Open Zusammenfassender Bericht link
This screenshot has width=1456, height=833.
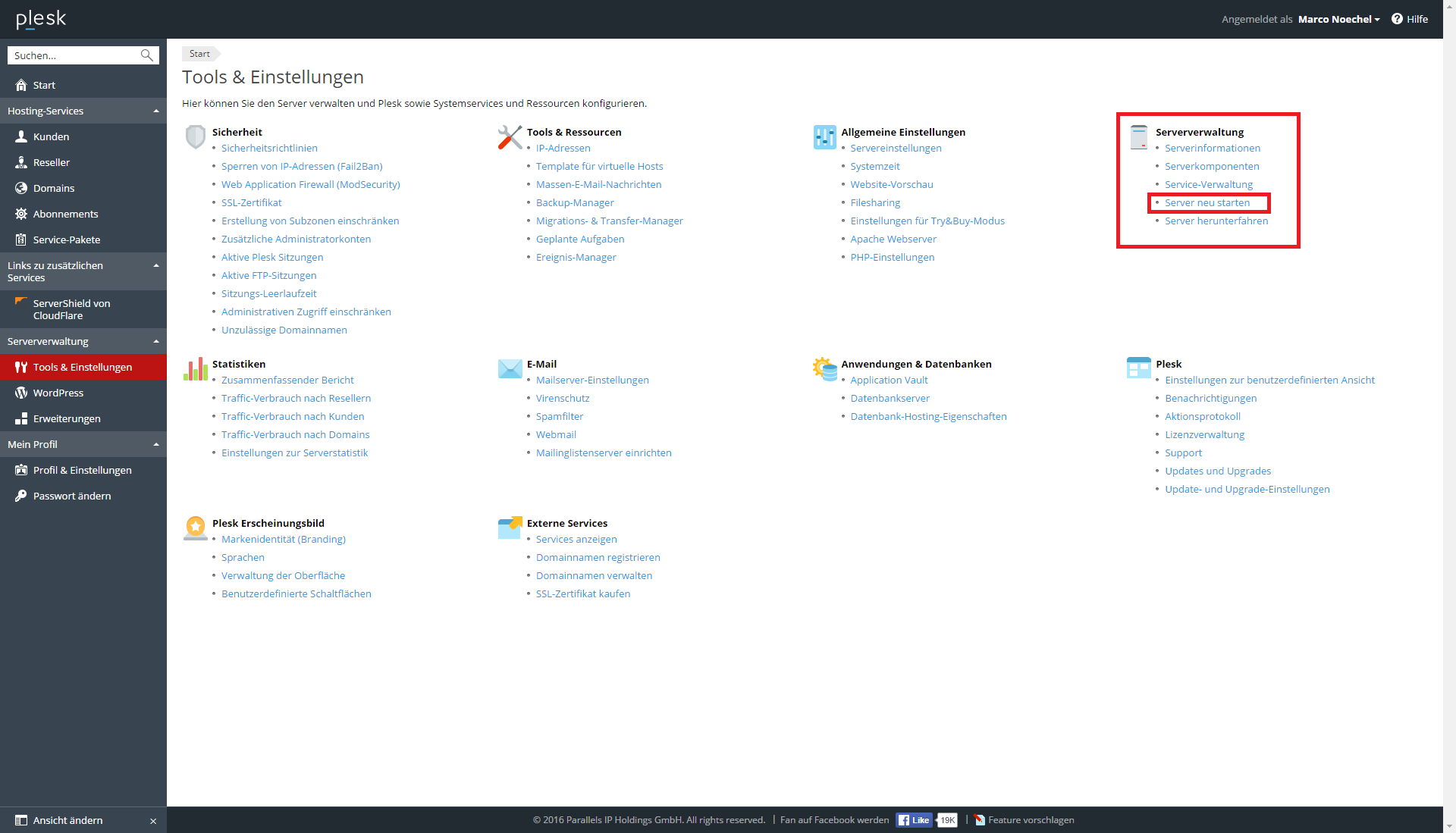click(x=287, y=380)
